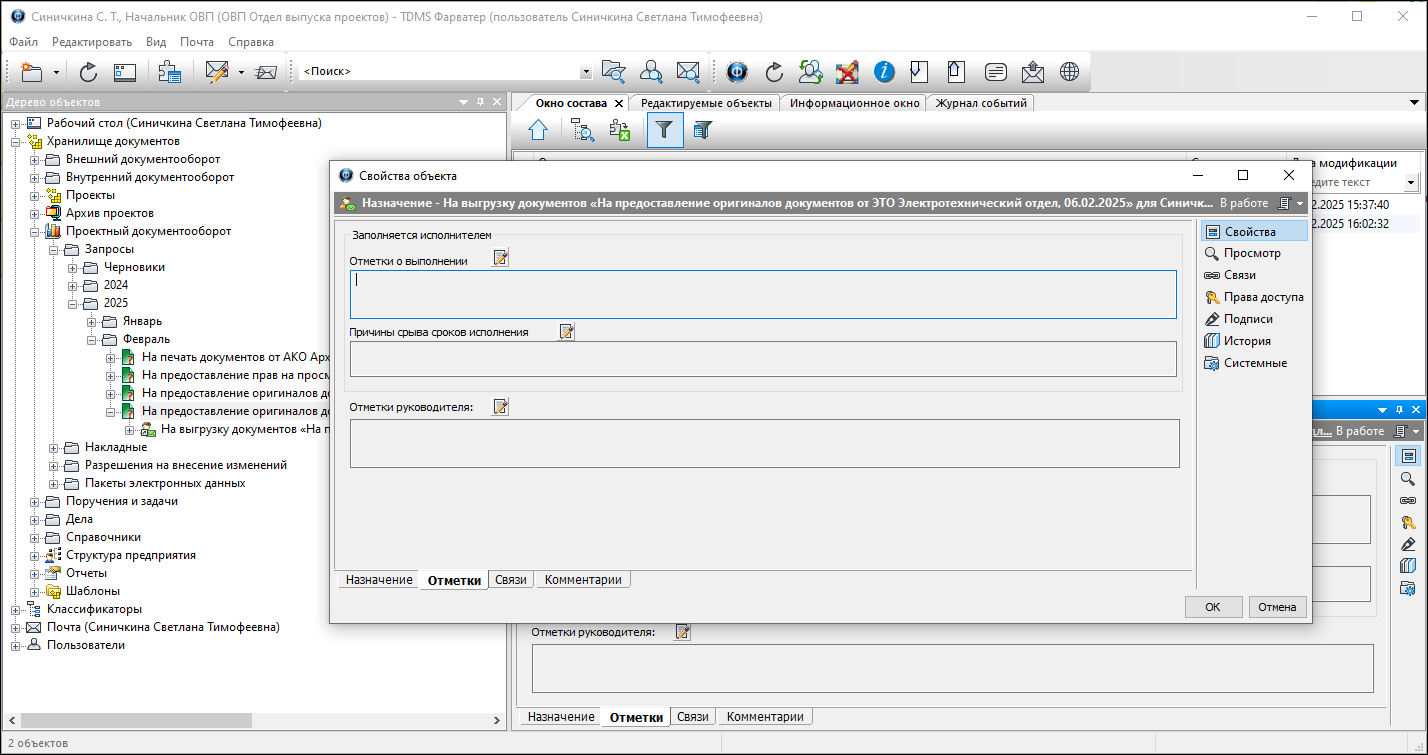
Task: Switch to the Журнал событий tab
Action: click(981, 103)
